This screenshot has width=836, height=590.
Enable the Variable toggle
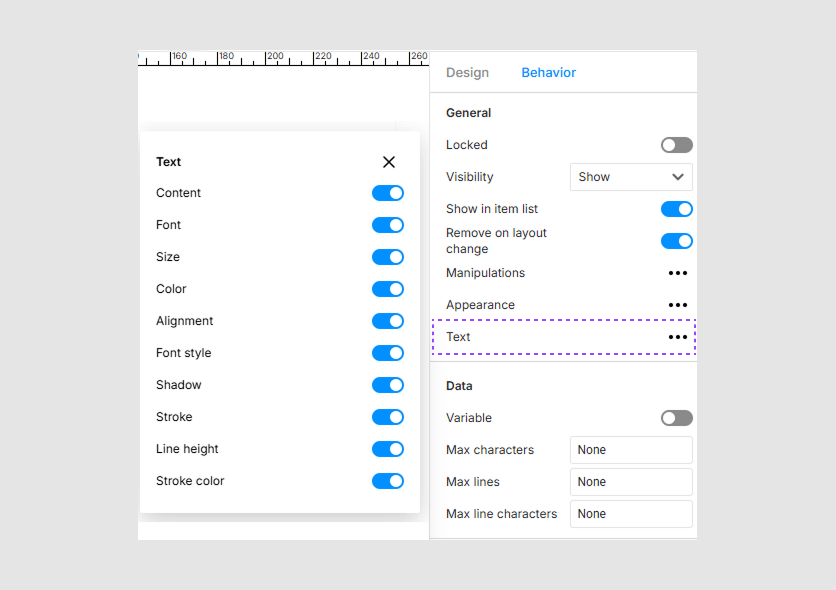[x=676, y=418]
